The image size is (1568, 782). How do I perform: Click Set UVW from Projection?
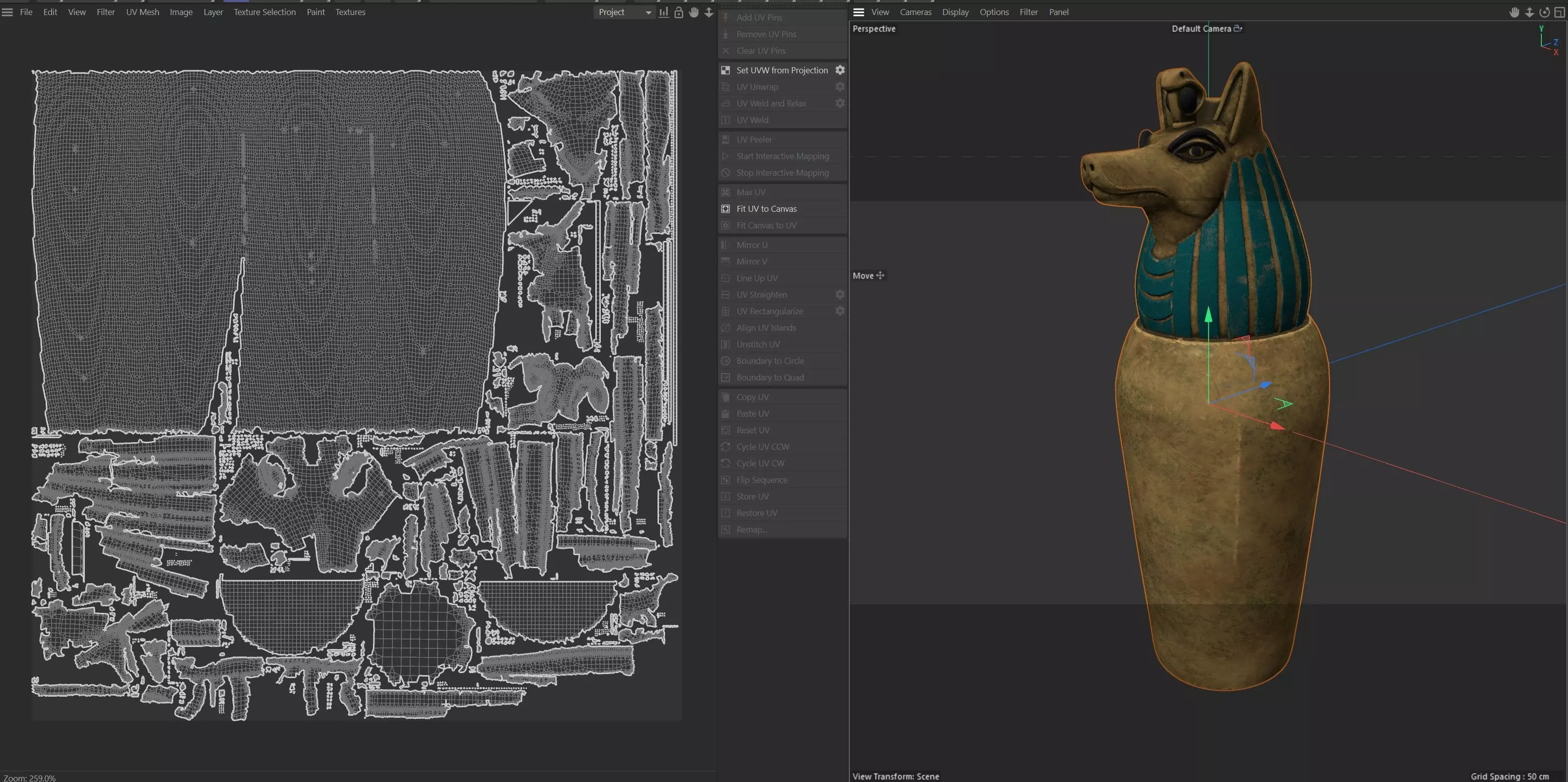click(x=781, y=70)
